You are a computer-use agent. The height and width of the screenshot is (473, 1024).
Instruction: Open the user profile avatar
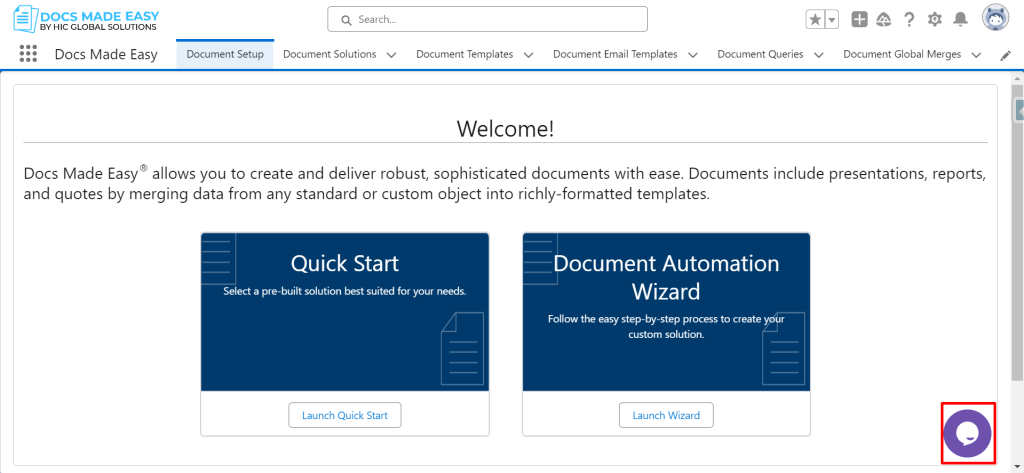coord(995,18)
